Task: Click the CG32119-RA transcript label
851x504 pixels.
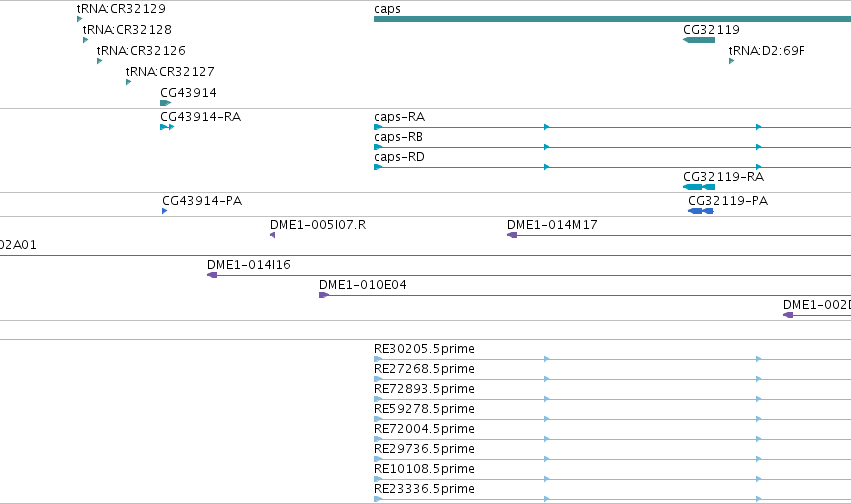Action: click(723, 177)
